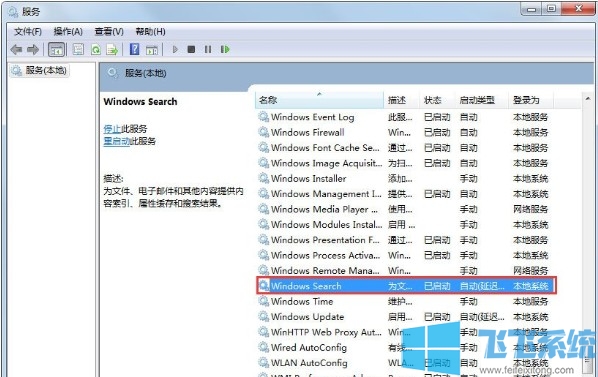598x377 pixels.
Task: Click gear icon of Wired AutoConfig
Action: click(x=264, y=347)
